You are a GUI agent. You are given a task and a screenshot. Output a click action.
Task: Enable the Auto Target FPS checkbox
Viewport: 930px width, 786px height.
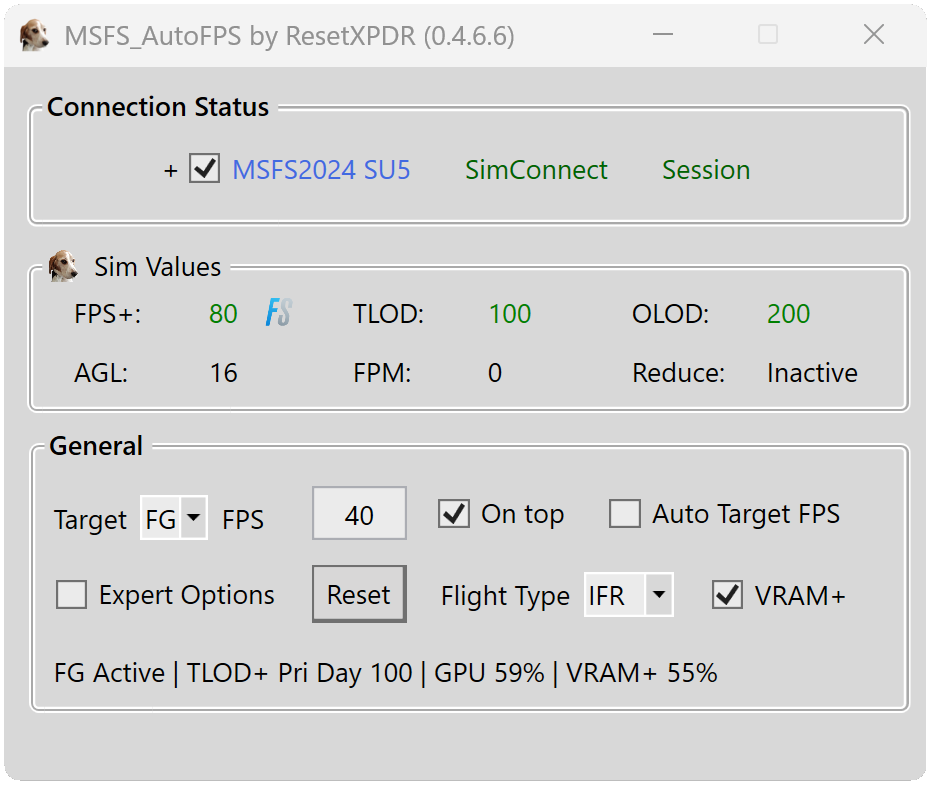pos(625,514)
